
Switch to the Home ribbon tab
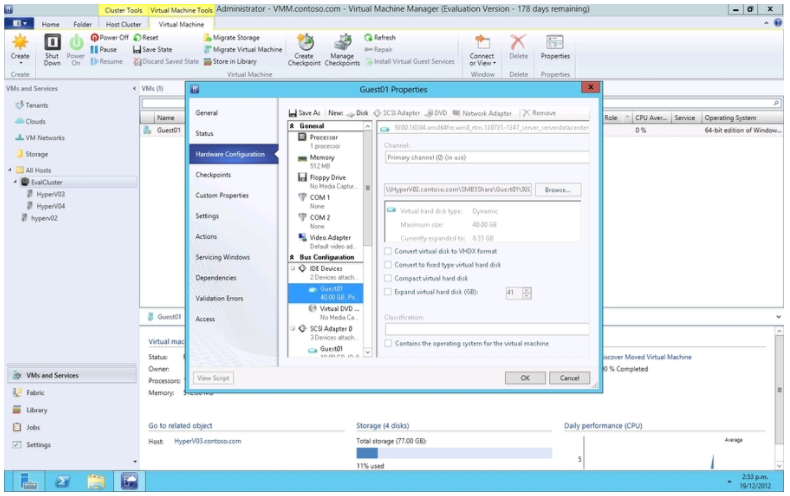coord(50,24)
